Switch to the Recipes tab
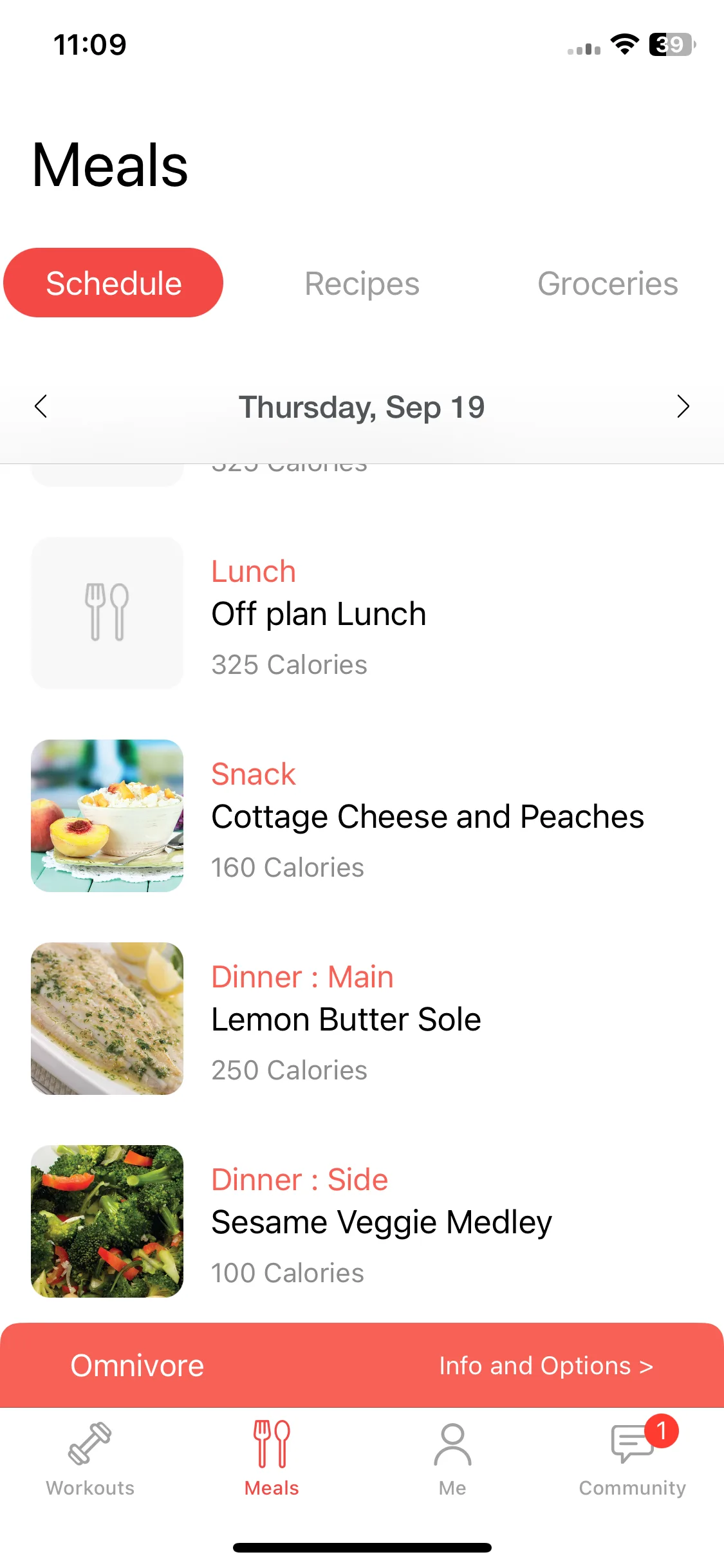724x1568 pixels. click(362, 284)
